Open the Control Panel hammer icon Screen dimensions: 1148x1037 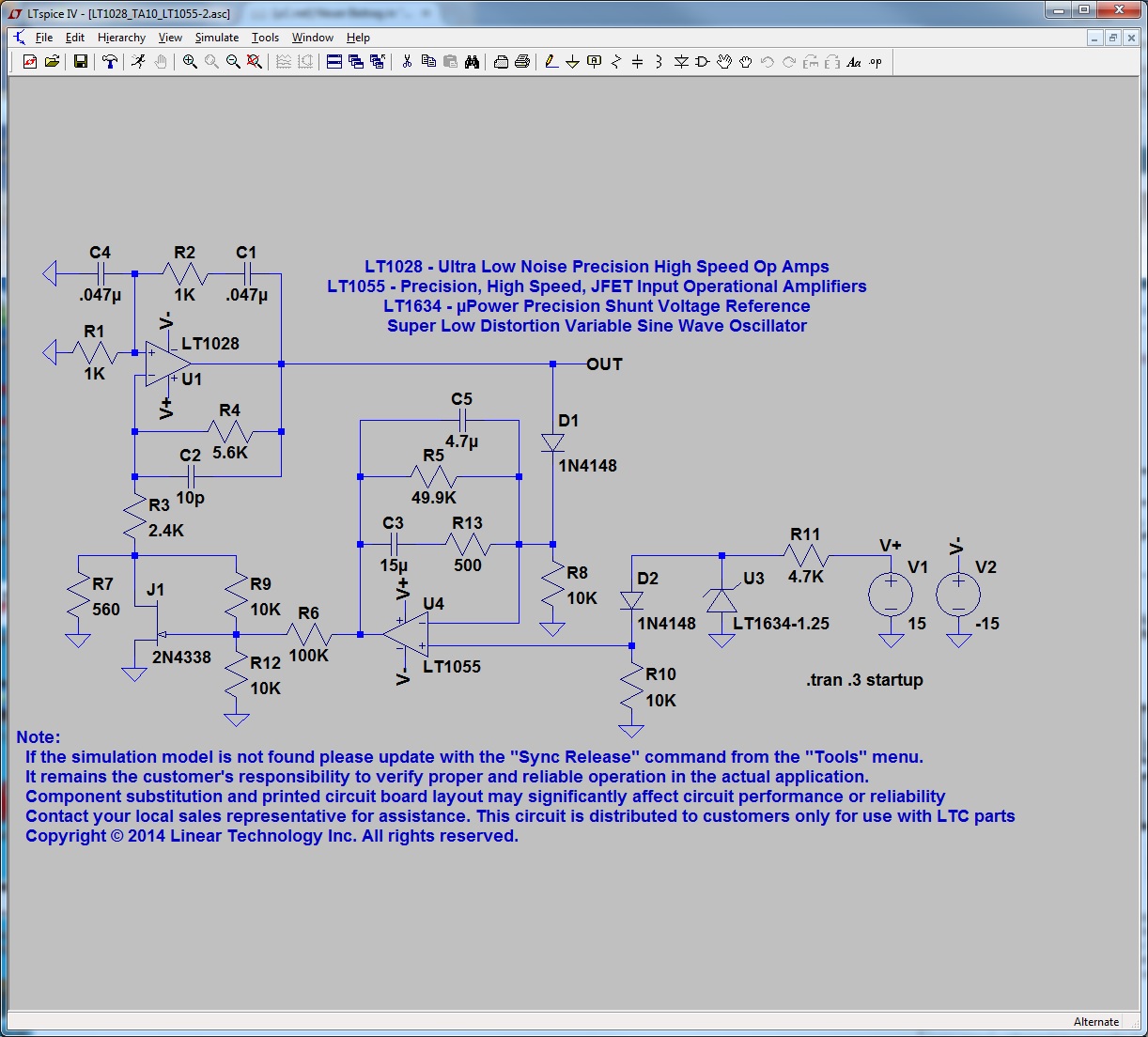pos(110,62)
